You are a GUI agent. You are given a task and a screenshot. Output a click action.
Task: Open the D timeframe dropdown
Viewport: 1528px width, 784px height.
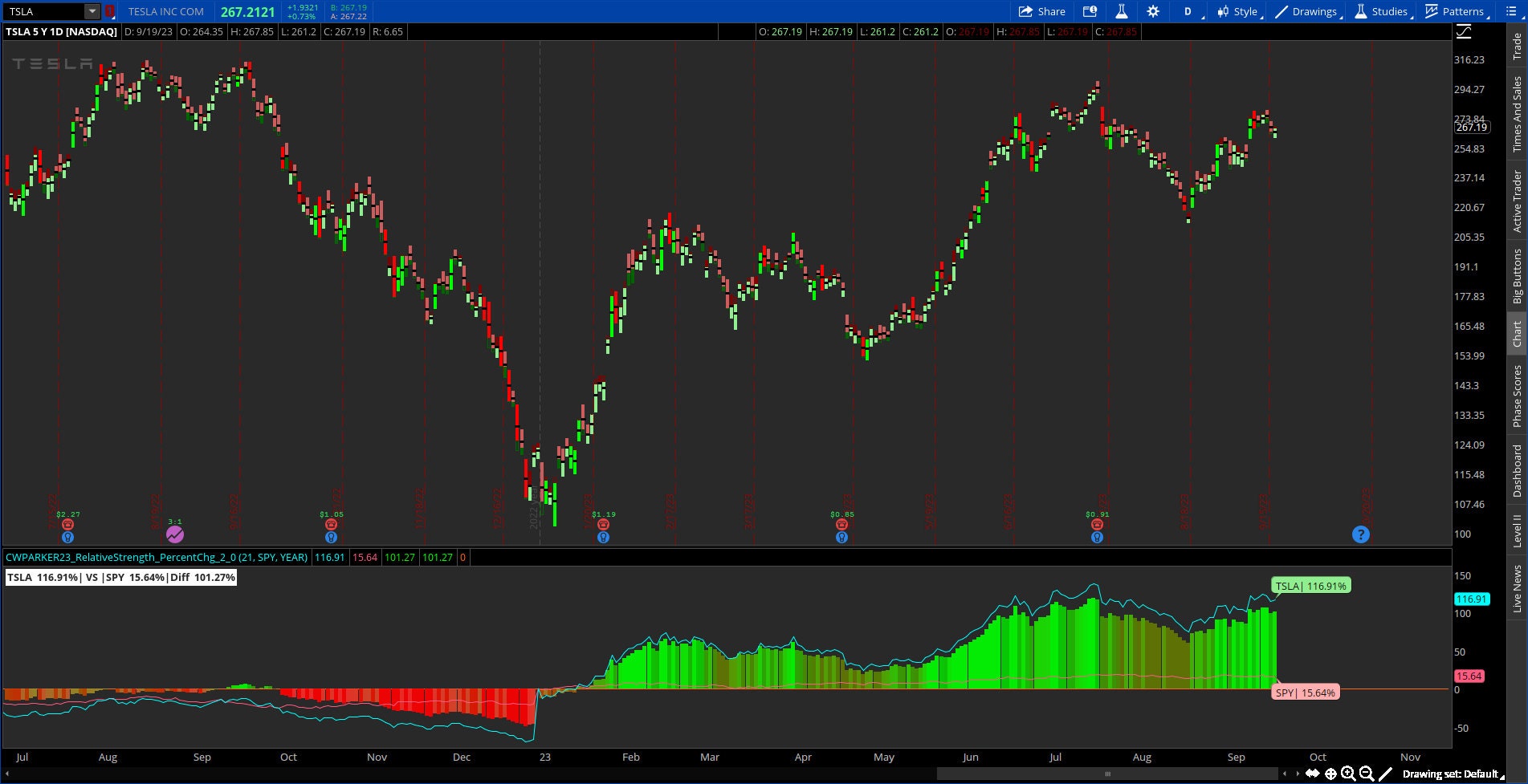click(1190, 11)
